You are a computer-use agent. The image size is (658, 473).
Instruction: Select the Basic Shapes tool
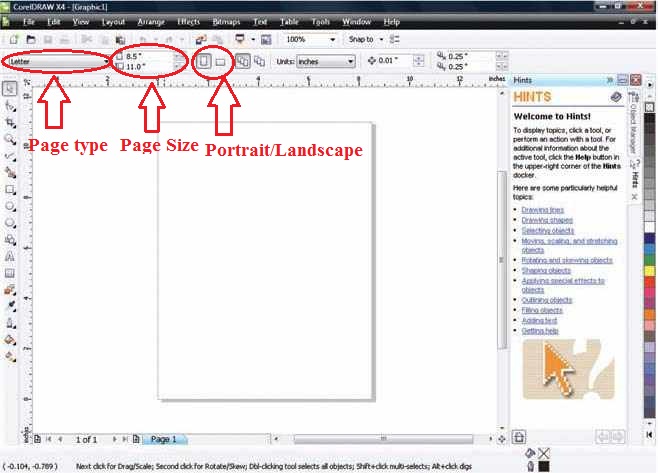click(x=10, y=240)
